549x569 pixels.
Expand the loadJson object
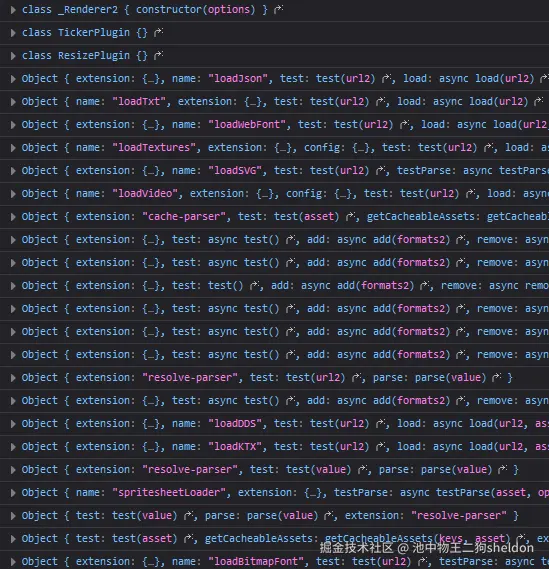click(13, 78)
